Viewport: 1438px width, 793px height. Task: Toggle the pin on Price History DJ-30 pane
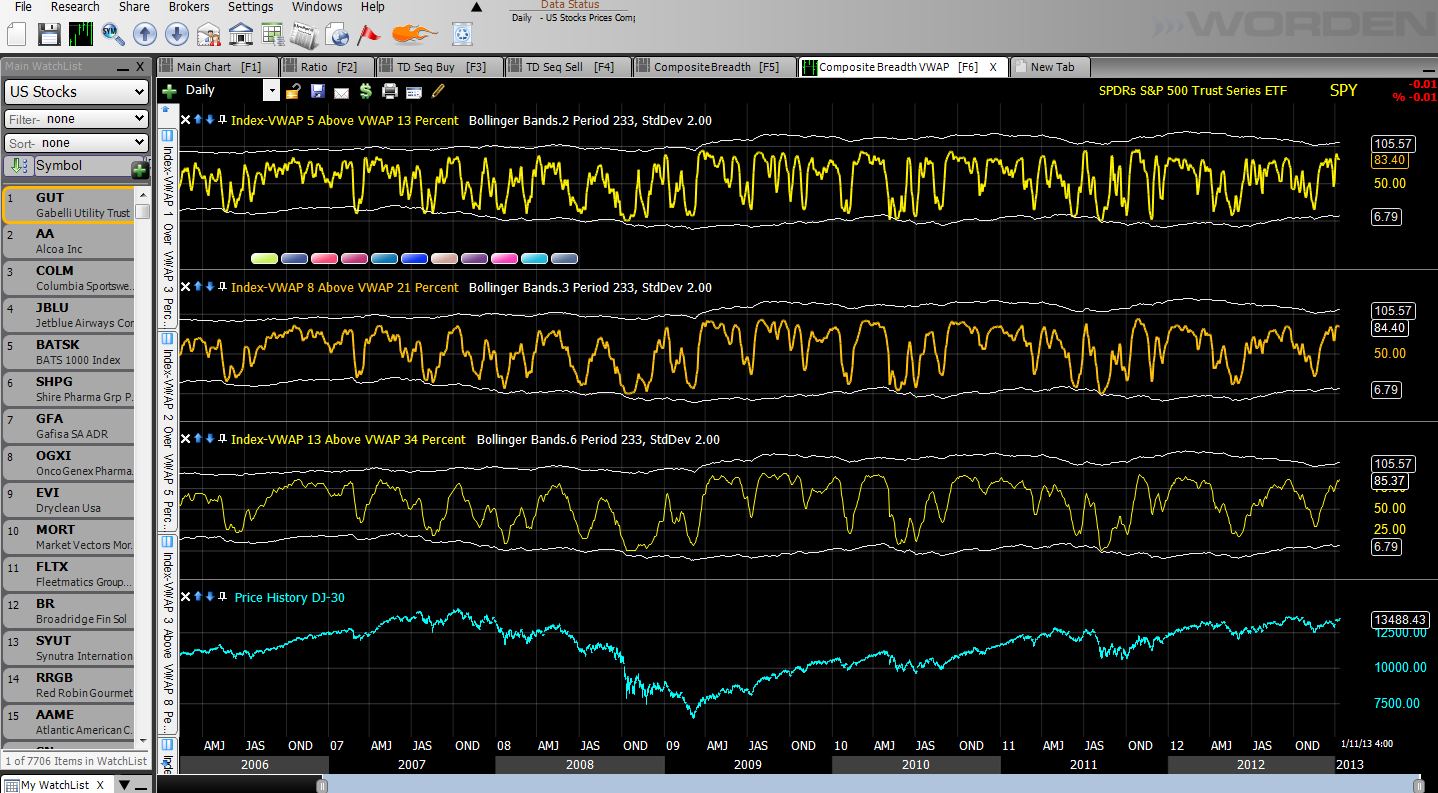(x=222, y=597)
